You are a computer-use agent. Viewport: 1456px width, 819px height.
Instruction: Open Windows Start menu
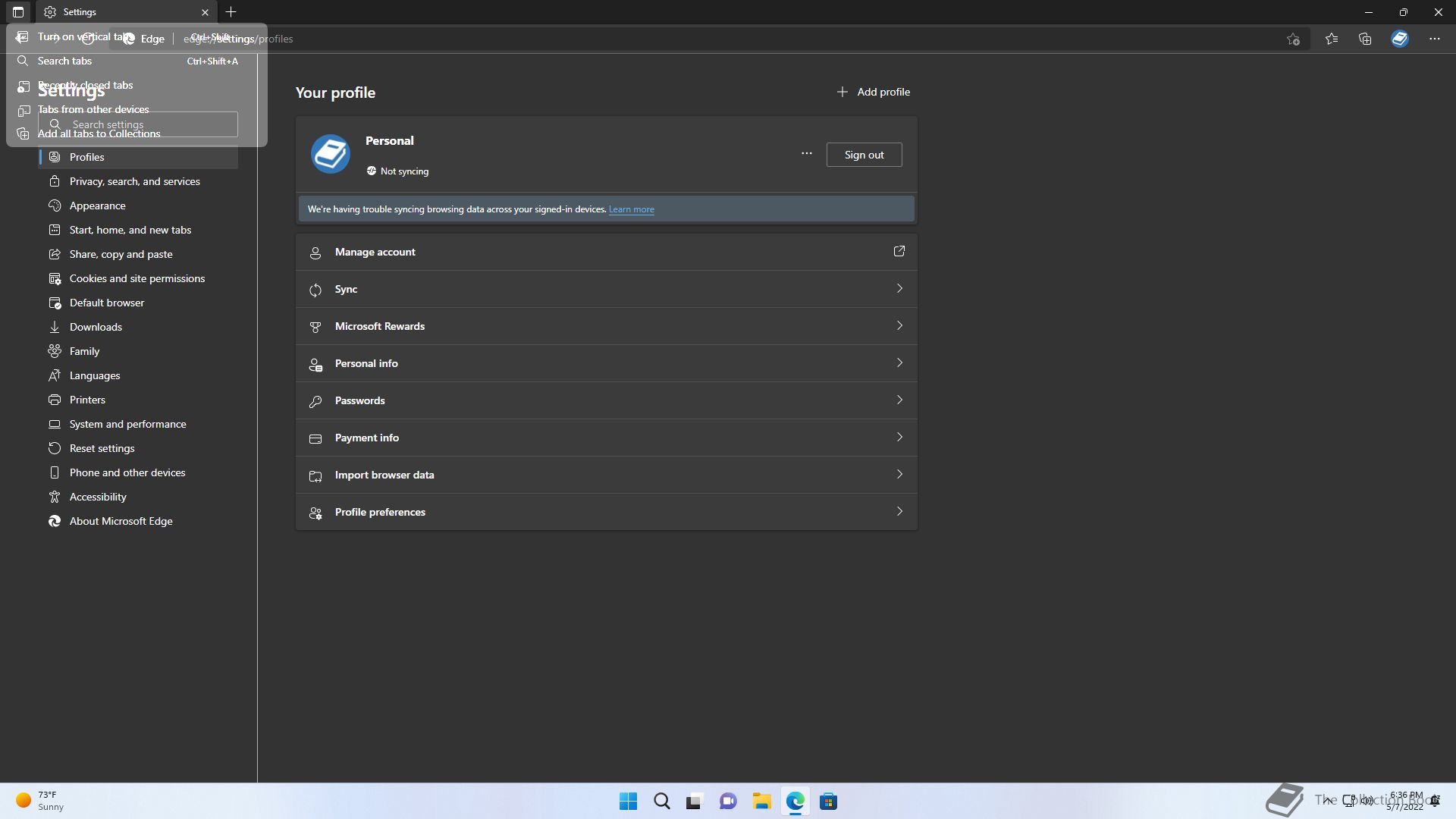(x=629, y=801)
